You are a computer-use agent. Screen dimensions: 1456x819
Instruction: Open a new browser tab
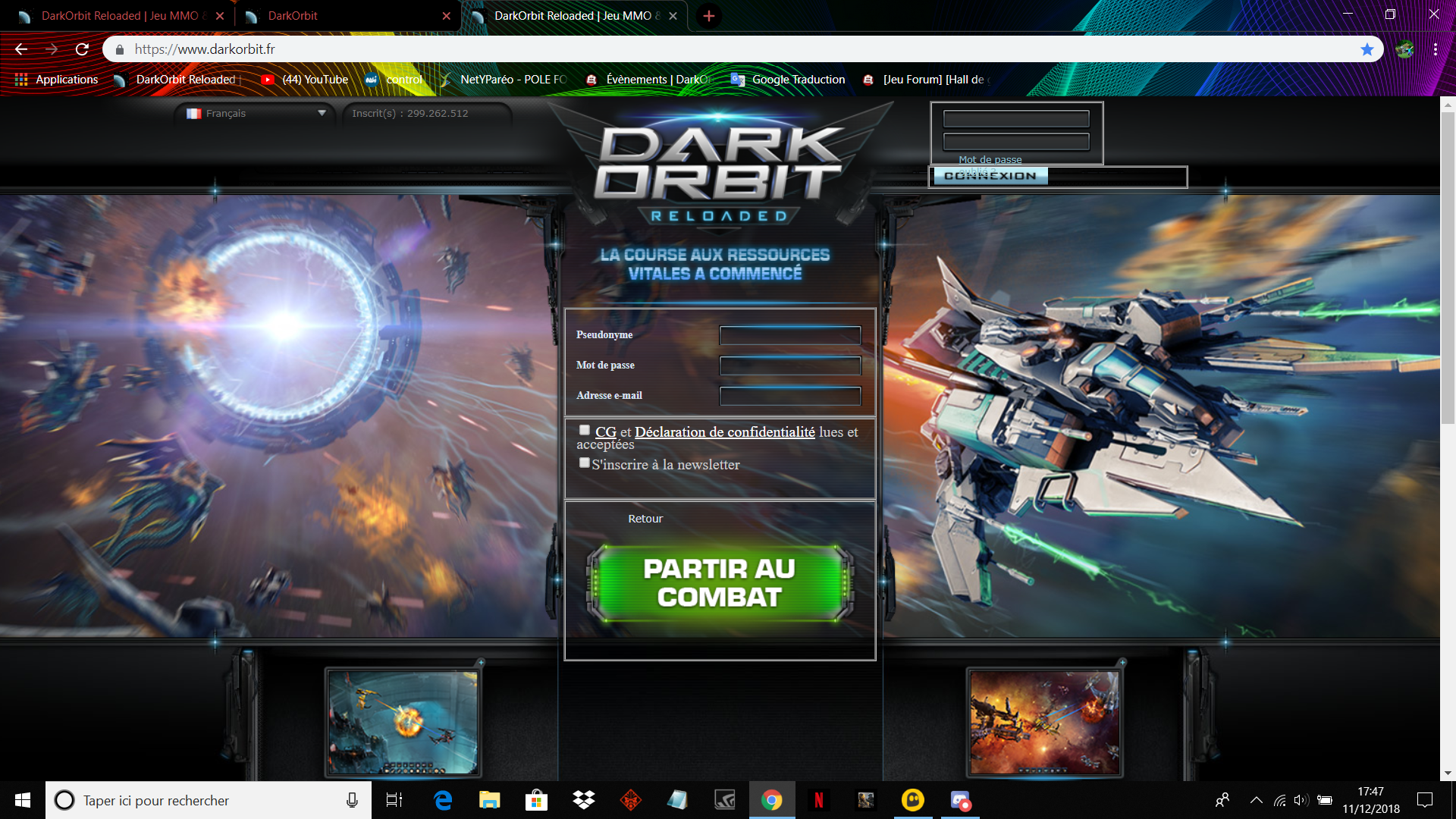[708, 16]
